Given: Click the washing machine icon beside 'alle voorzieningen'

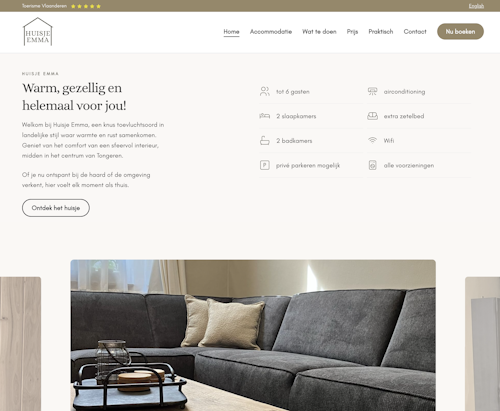Looking at the screenshot, I should (x=372, y=165).
